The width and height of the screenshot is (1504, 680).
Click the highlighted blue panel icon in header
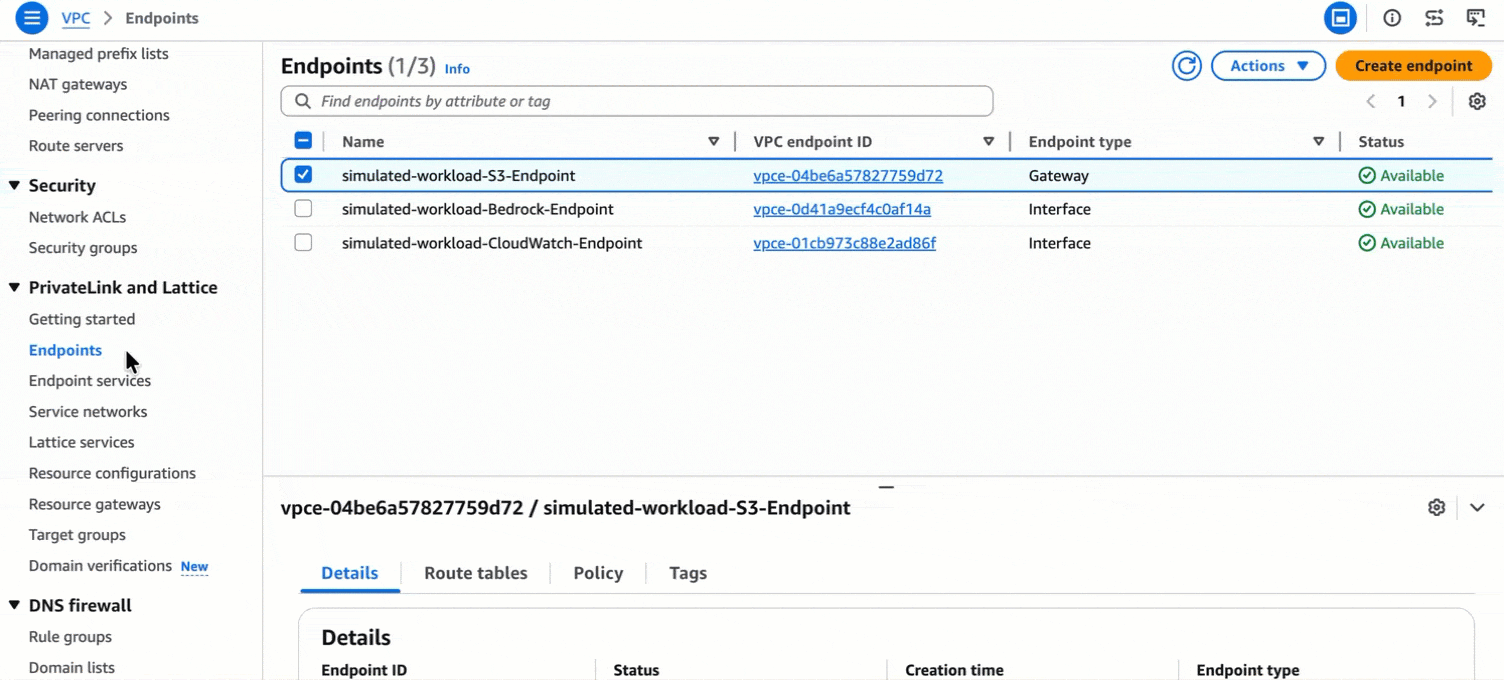click(x=1340, y=18)
